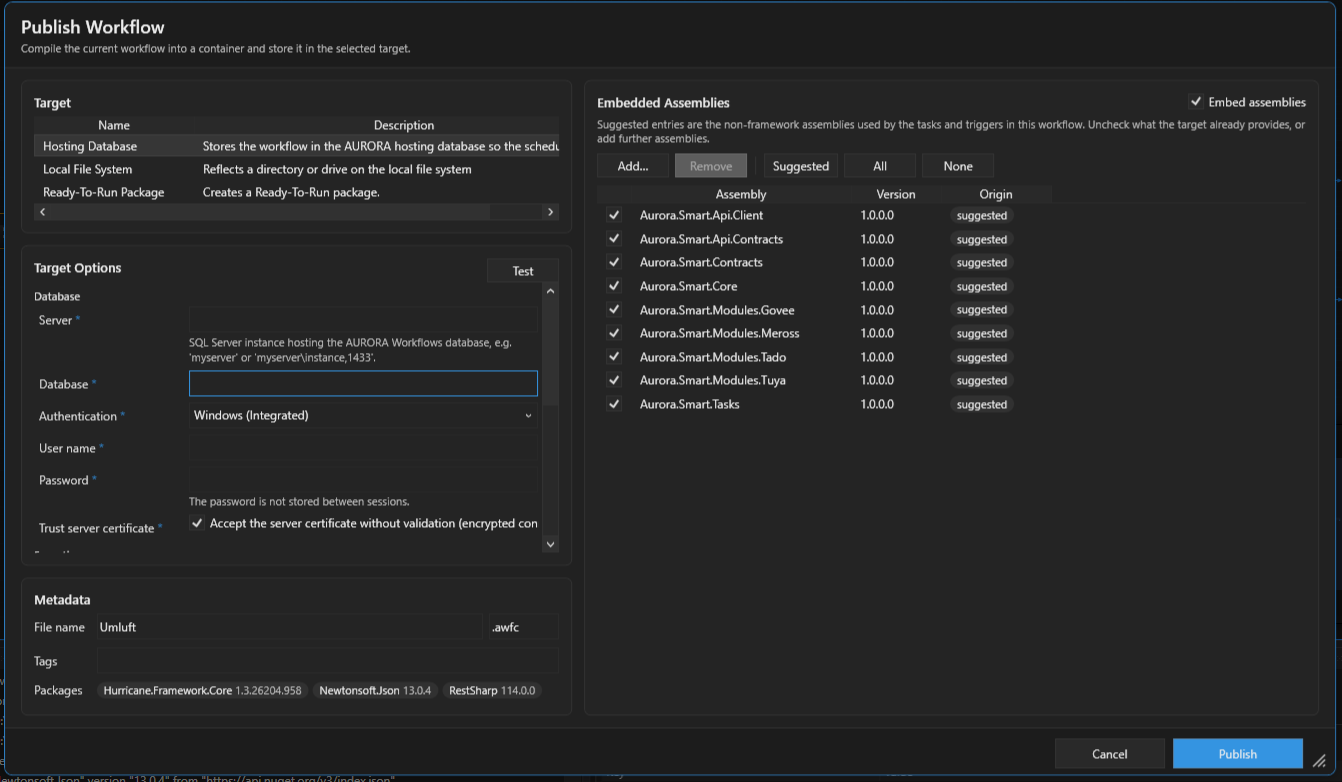
Task: Click version 1.0.0.0 of Aurora.Smart.Modules.Meross
Action: coord(877,333)
